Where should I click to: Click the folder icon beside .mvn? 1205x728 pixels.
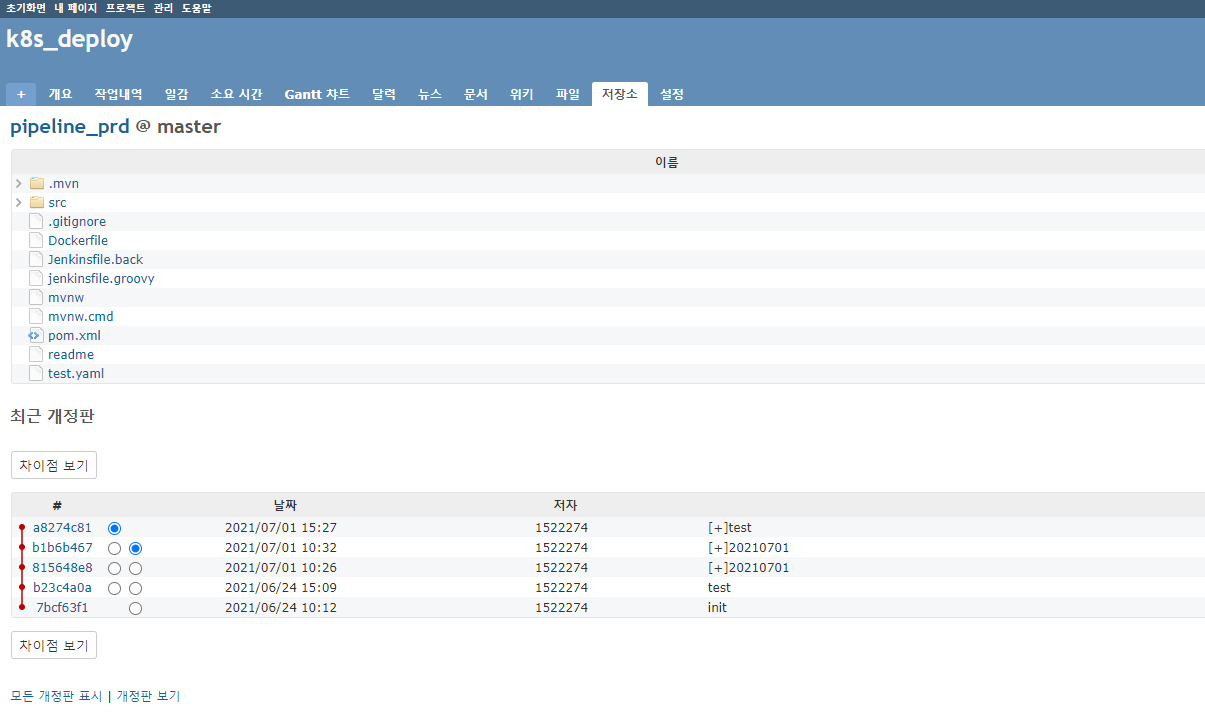pyautogui.click(x=35, y=183)
